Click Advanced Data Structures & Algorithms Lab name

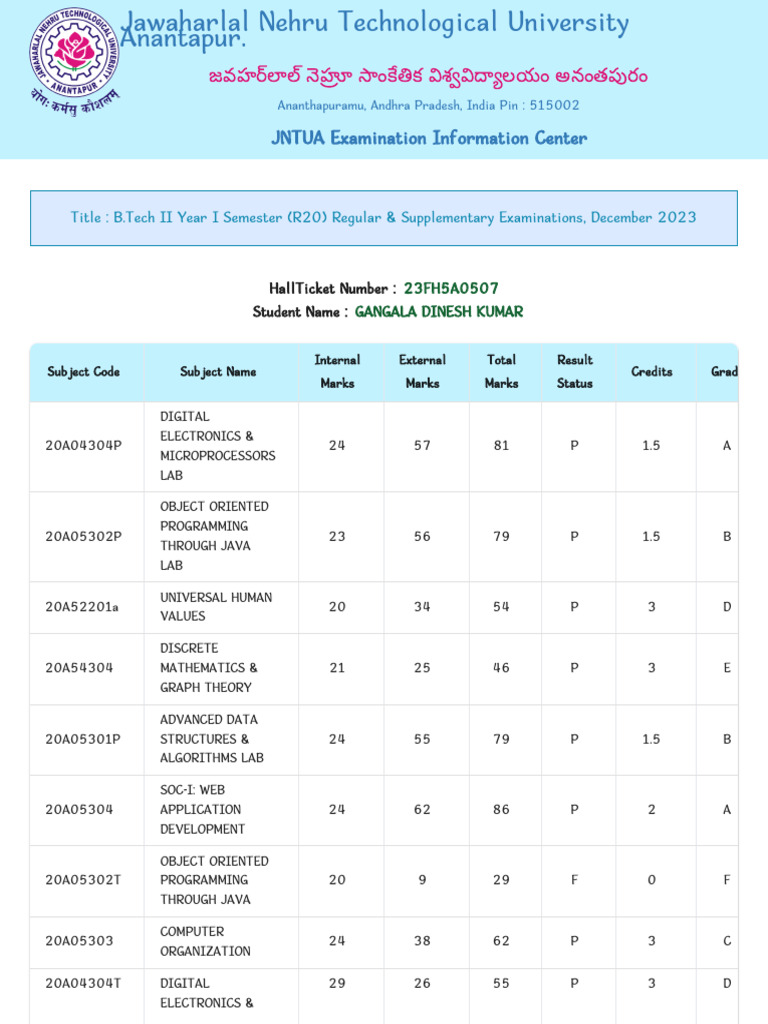point(212,739)
